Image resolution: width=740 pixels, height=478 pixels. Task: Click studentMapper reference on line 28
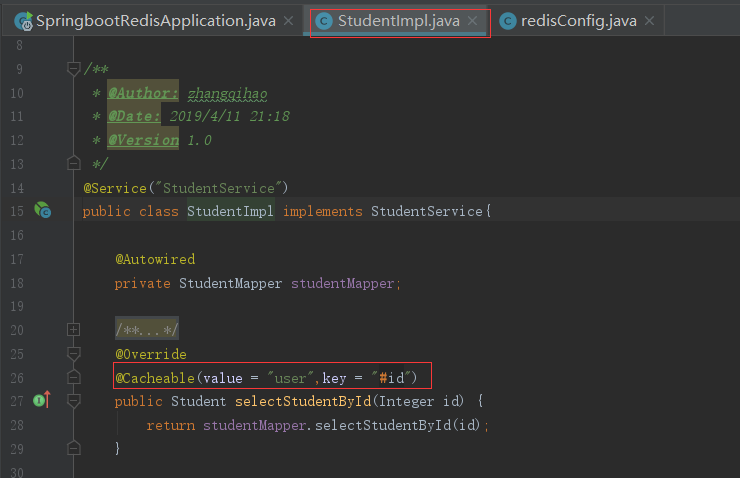click(x=254, y=425)
